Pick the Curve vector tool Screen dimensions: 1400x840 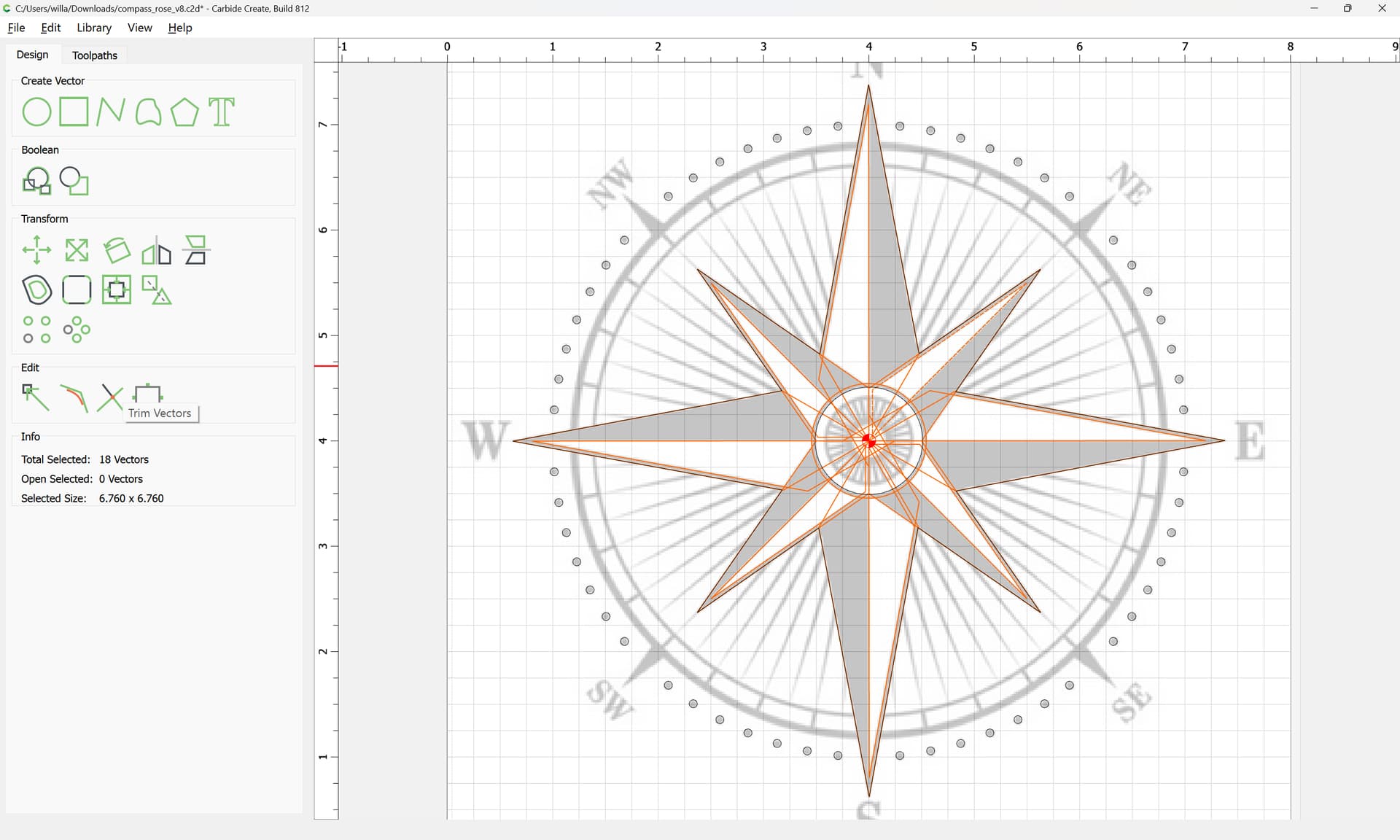(148, 112)
